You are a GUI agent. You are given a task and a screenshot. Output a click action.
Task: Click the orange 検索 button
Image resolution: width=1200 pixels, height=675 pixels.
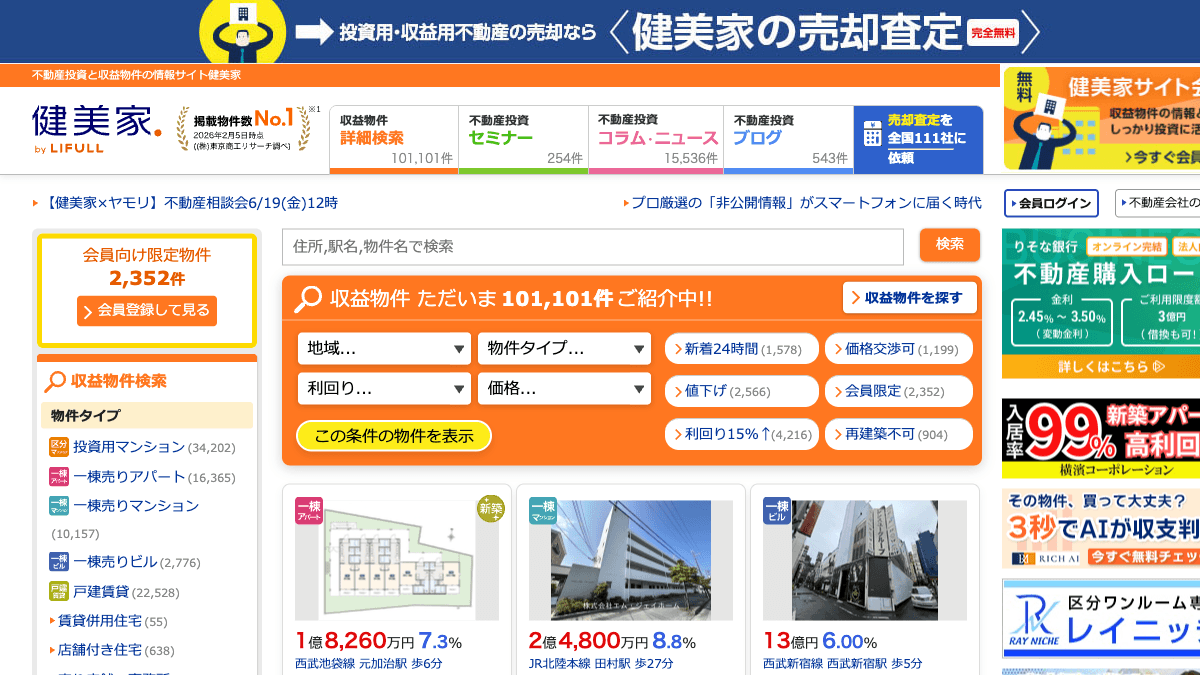950,245
